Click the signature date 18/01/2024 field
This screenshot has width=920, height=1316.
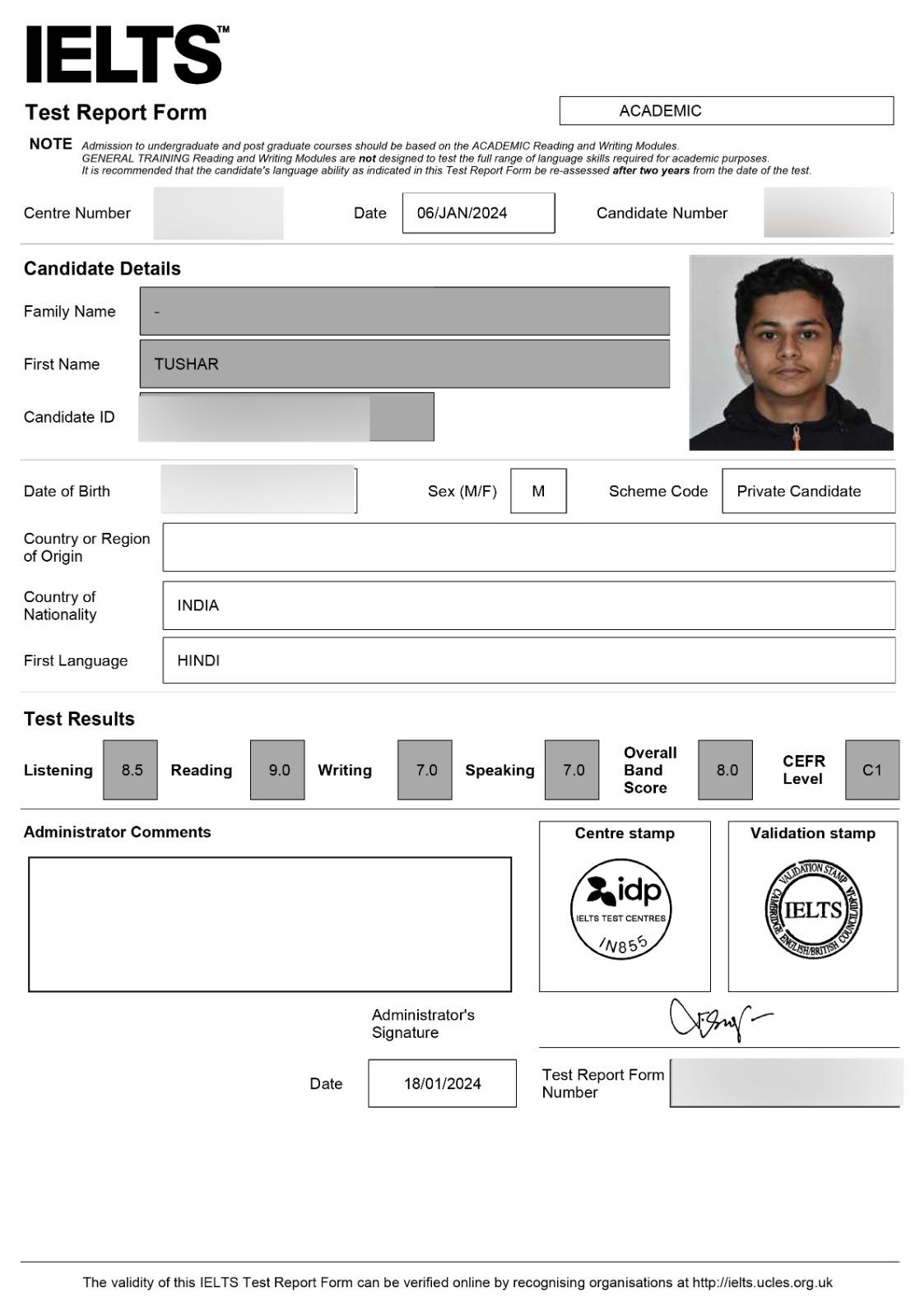click(x=442, y=1083)
